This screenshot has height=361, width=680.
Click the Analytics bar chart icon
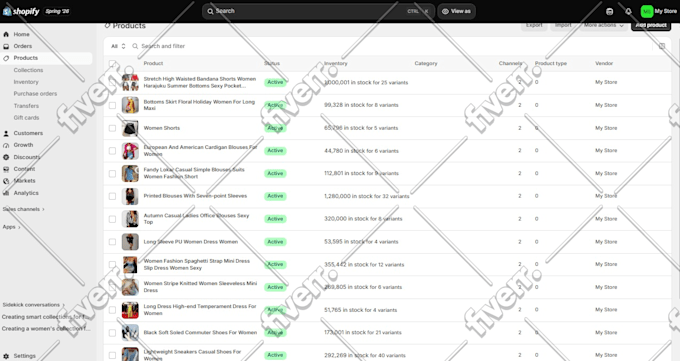point(6,193)
